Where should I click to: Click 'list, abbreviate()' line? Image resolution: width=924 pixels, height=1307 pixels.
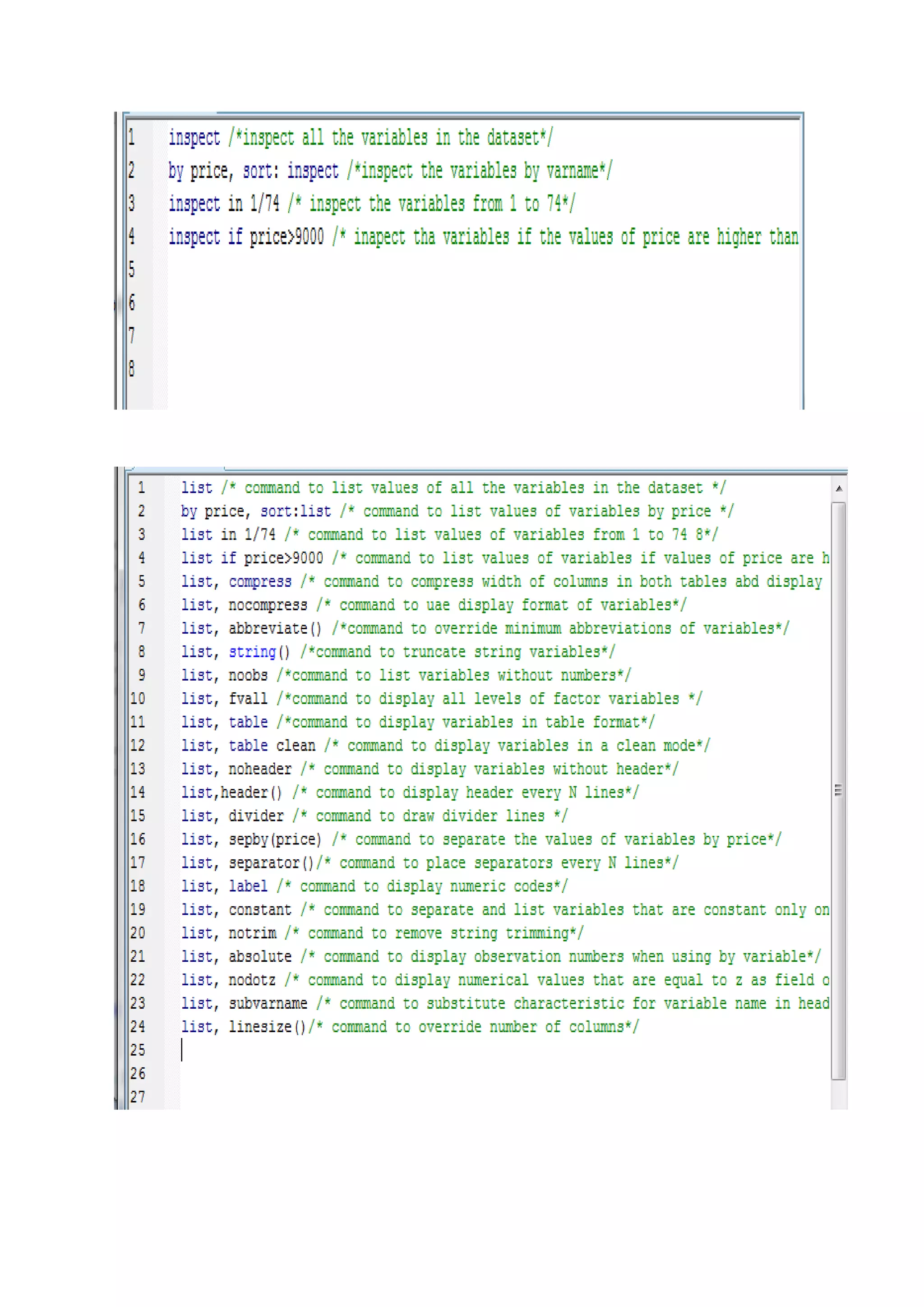(x=485, y=629)
